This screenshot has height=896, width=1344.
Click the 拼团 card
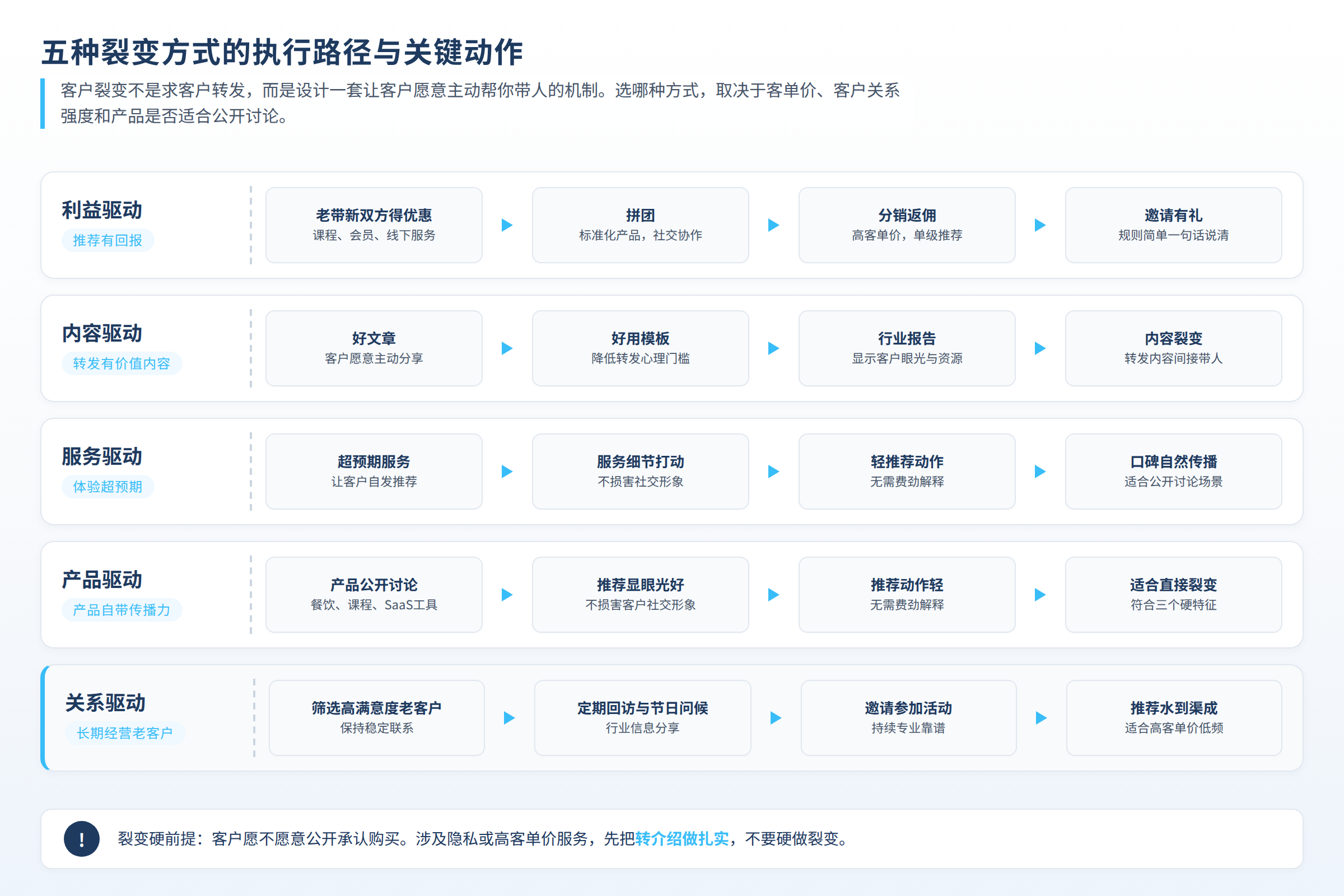641,225
